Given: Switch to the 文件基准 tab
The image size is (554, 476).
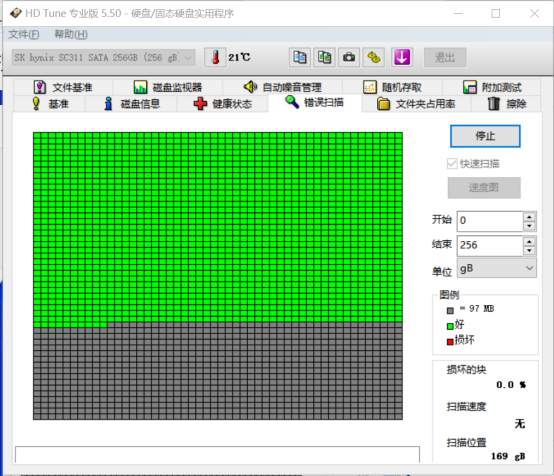Looking at the screenshot, I should point(63,87).
